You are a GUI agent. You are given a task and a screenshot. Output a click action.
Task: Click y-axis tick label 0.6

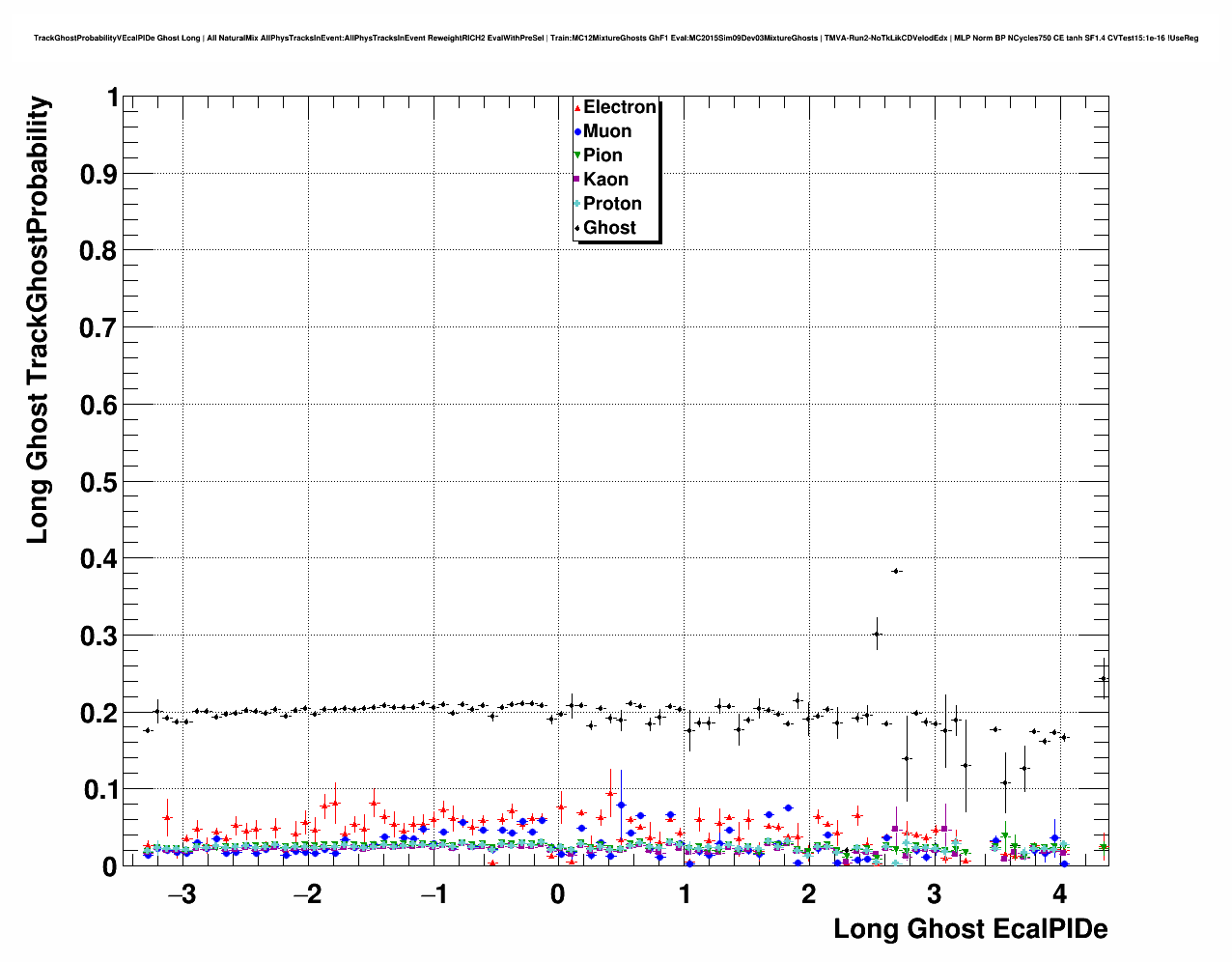(x=100, y=405)
